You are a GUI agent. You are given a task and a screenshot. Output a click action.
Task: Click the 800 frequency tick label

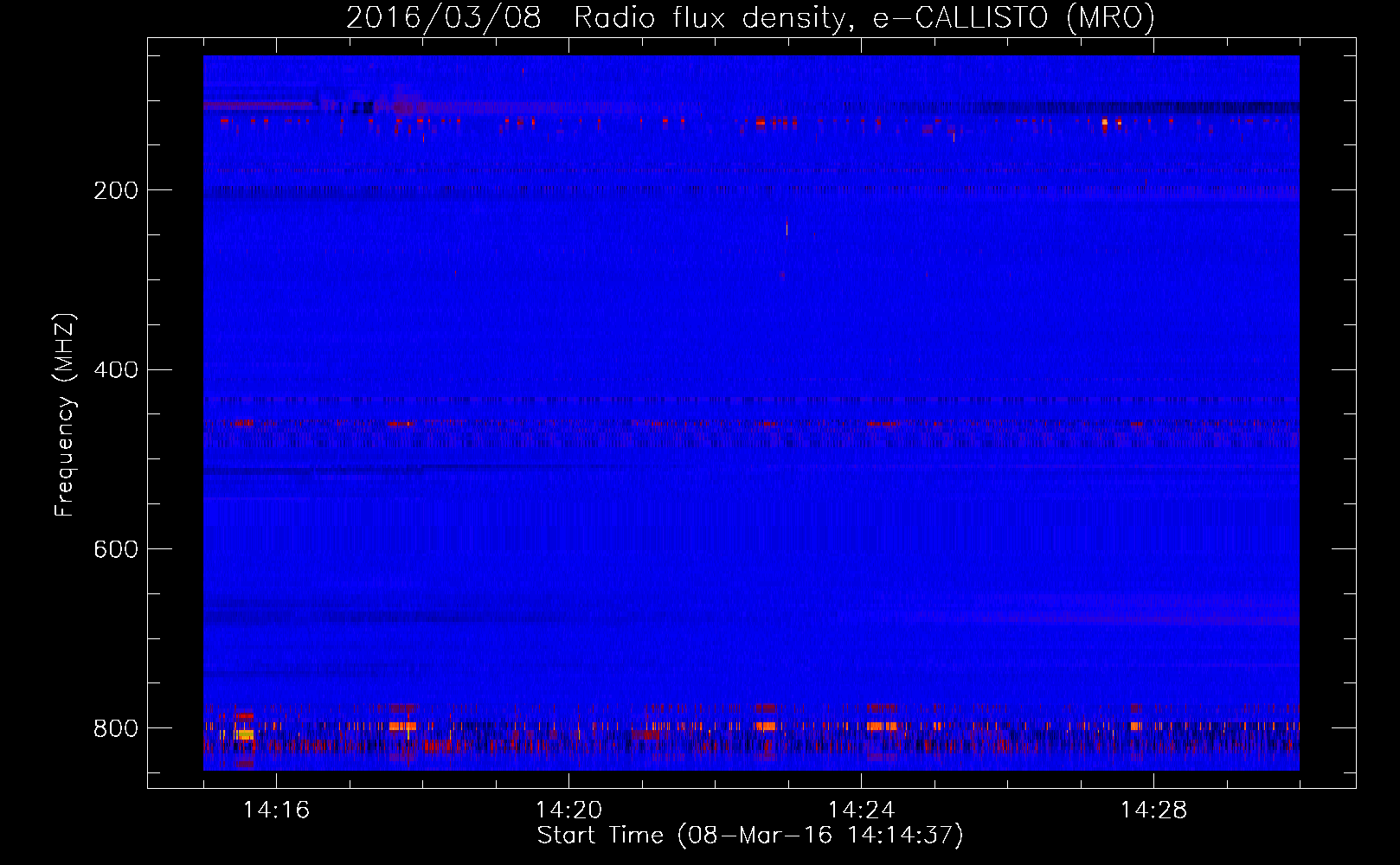116,728
